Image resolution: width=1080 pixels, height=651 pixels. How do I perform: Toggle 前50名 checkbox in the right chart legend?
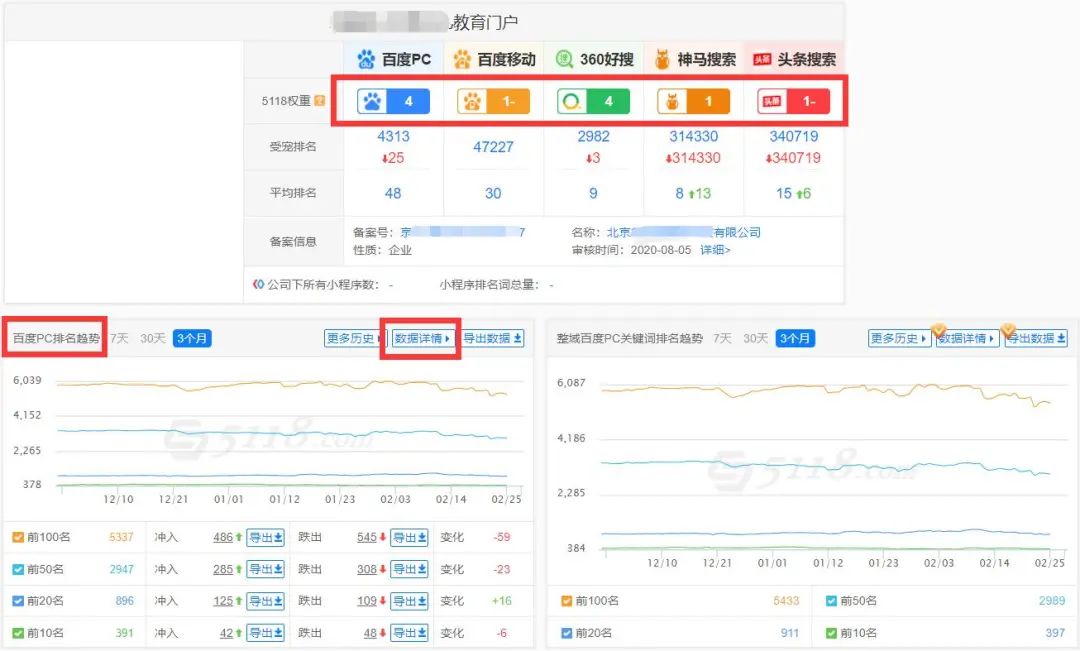click(x=833, y=601)
